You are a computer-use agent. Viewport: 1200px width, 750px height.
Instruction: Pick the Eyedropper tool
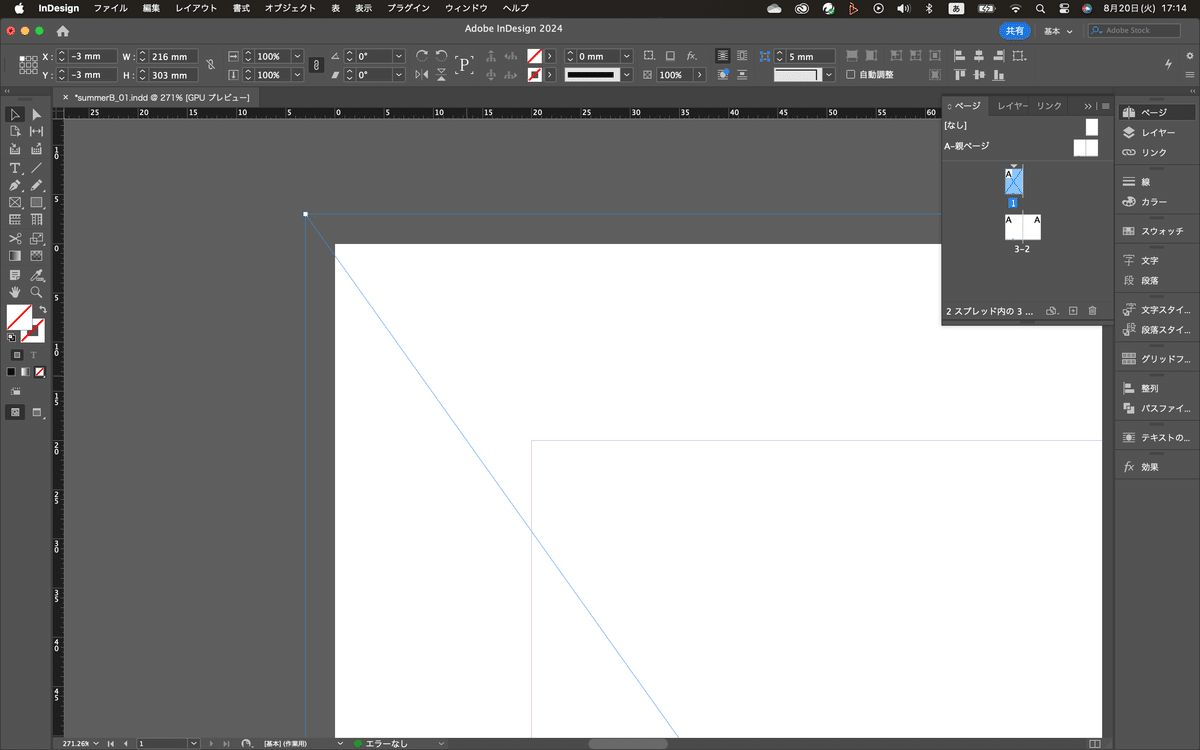pos(37,275)
